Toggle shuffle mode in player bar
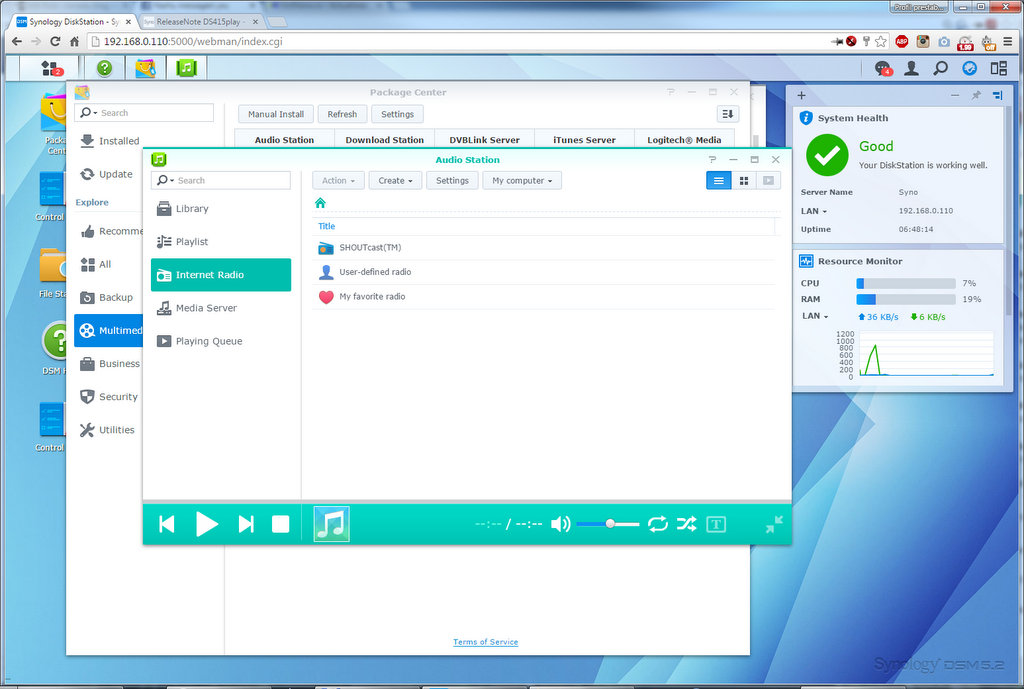 [687, 524]
